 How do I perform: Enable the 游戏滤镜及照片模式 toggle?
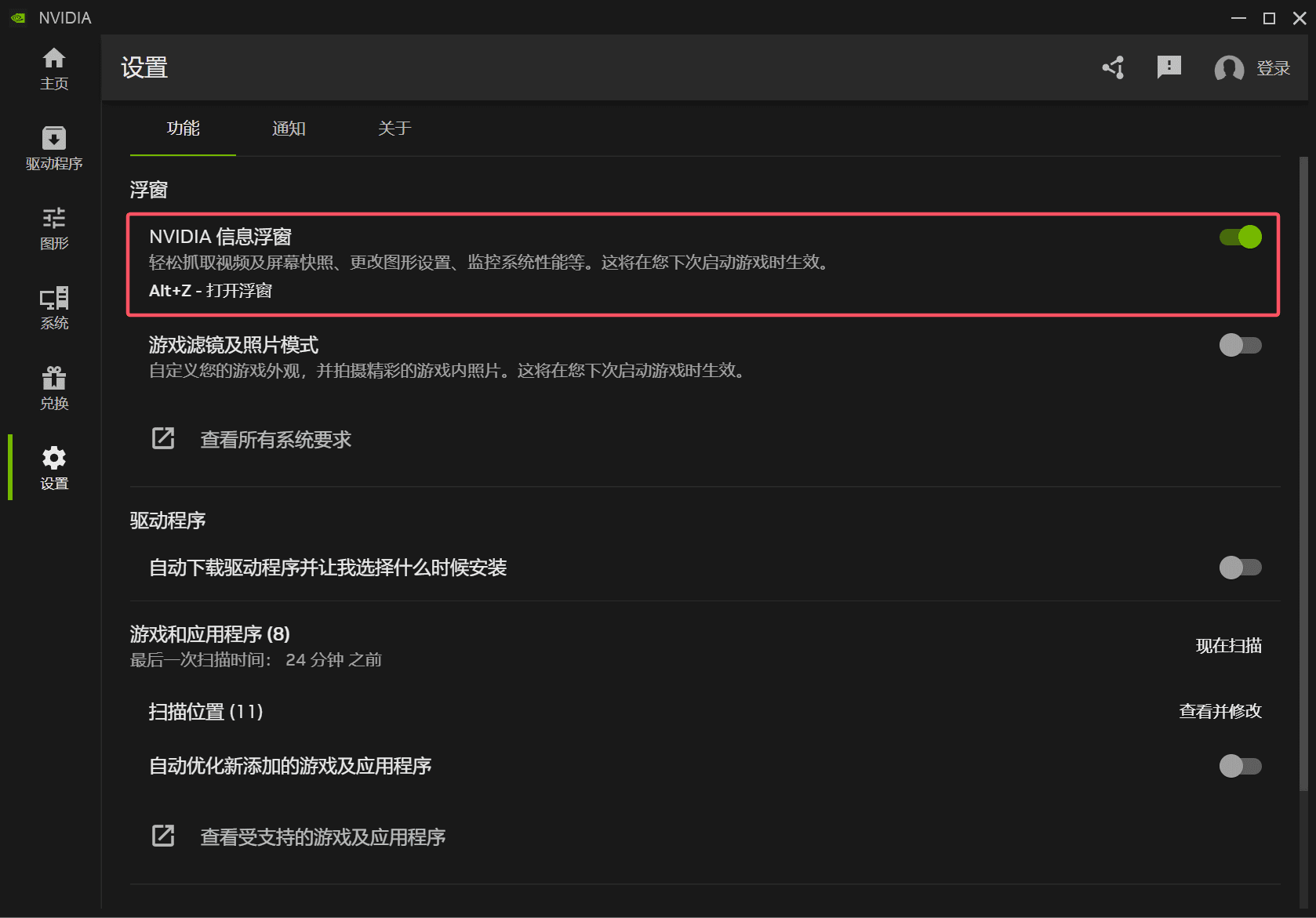pyautogui.click(x=1241, y=345)
